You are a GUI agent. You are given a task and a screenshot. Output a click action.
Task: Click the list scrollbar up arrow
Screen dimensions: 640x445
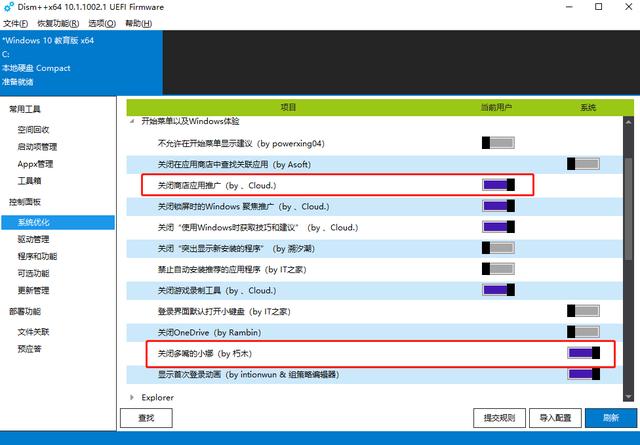pos(628,122)
